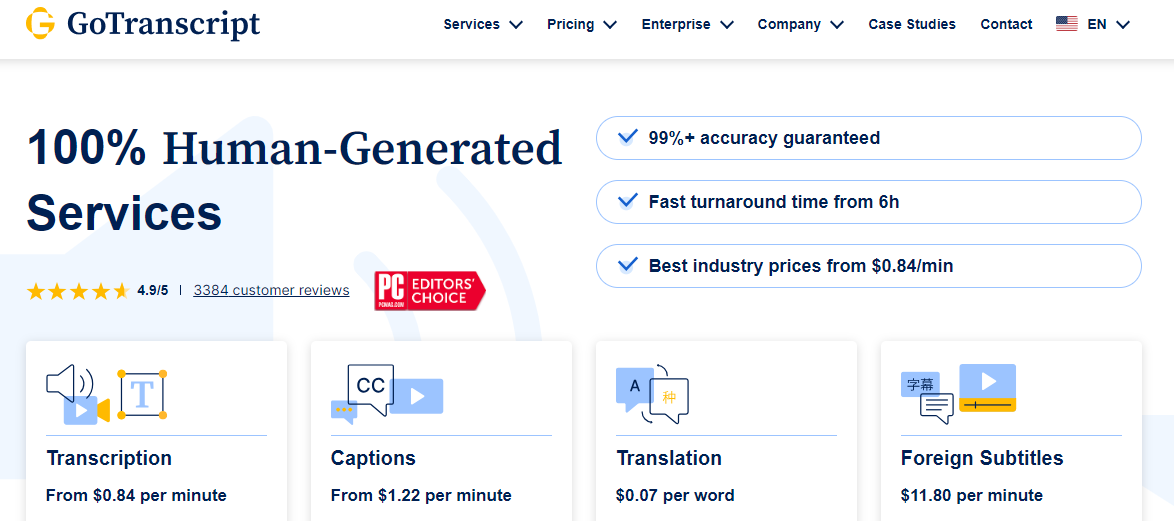Open the Pricing dropdown chevron
Image resolution: width=1174 pixels, height=521 pixels.
tap(610, 24)
